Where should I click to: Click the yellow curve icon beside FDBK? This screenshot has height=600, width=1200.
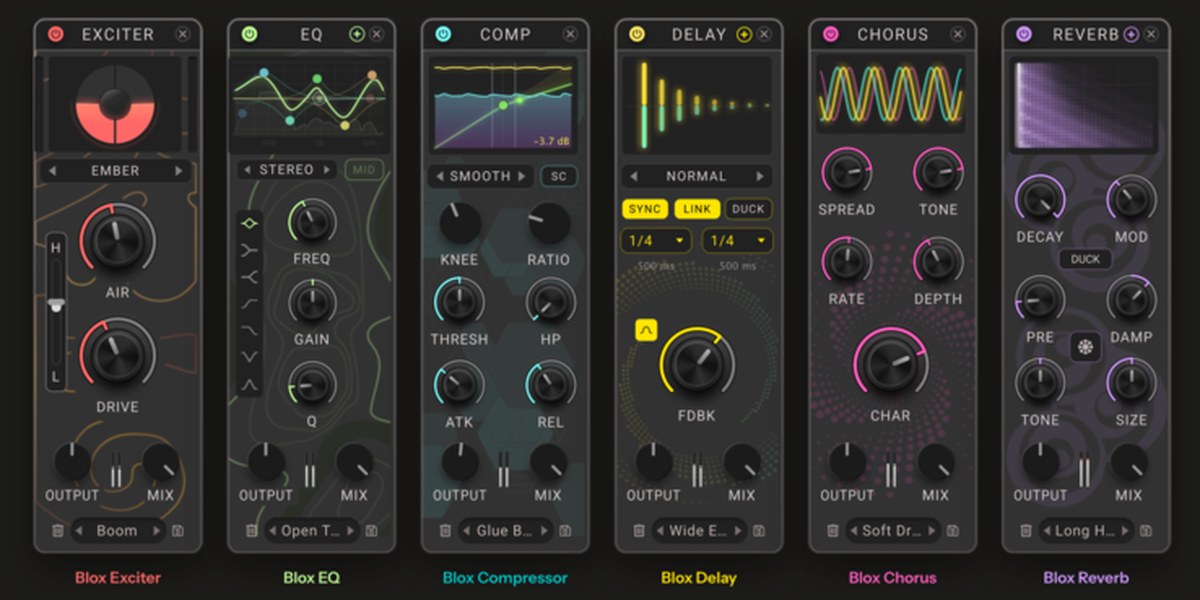[x=646, y=330]
